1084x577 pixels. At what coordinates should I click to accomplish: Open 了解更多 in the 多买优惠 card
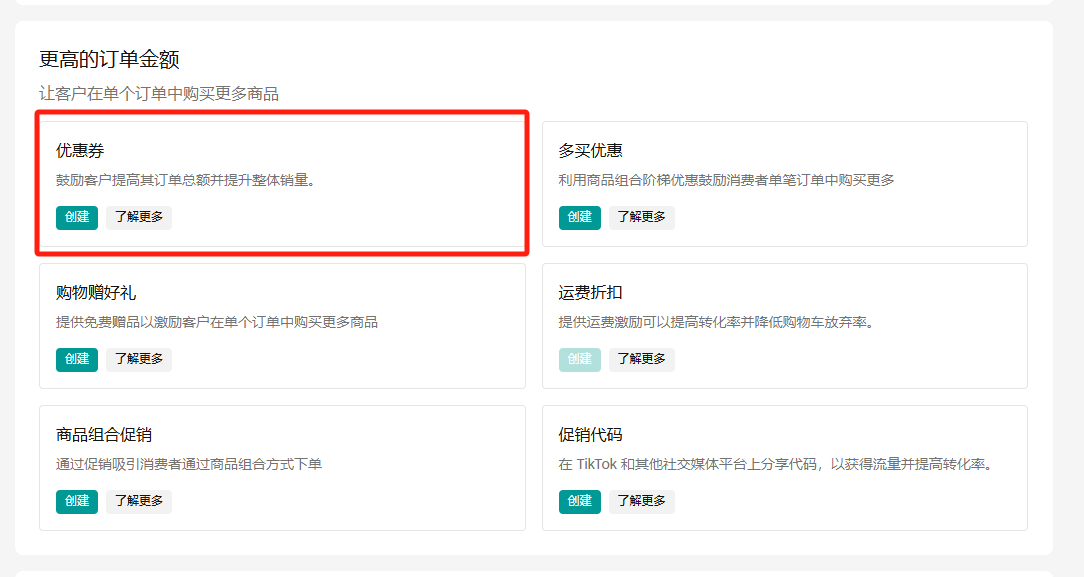(642, 217)
